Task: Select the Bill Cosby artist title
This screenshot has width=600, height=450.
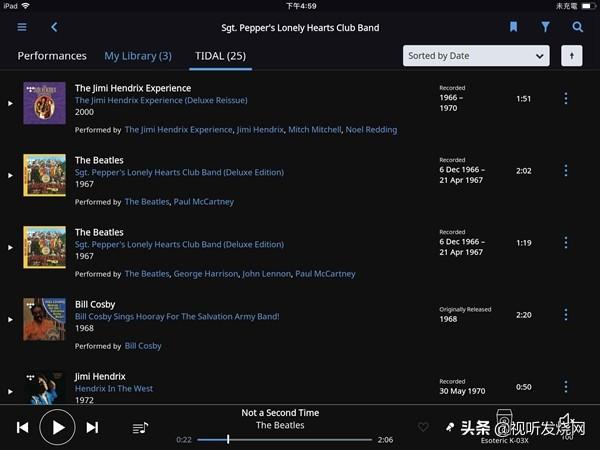Action: pyautogui.click(x=95, y=305)
